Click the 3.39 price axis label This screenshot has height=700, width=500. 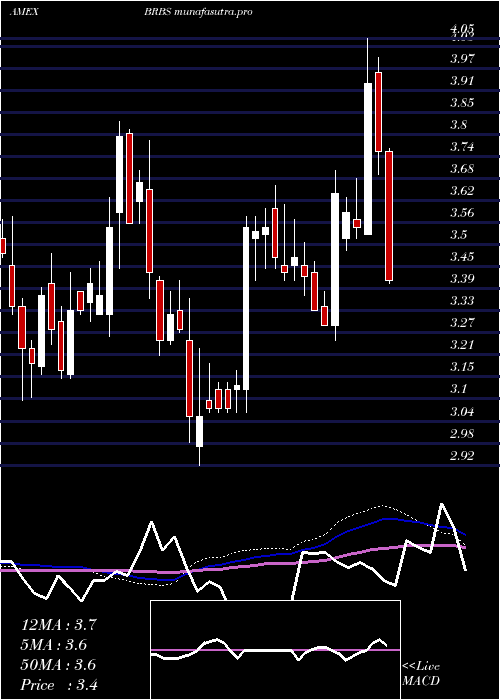(462, 279)
